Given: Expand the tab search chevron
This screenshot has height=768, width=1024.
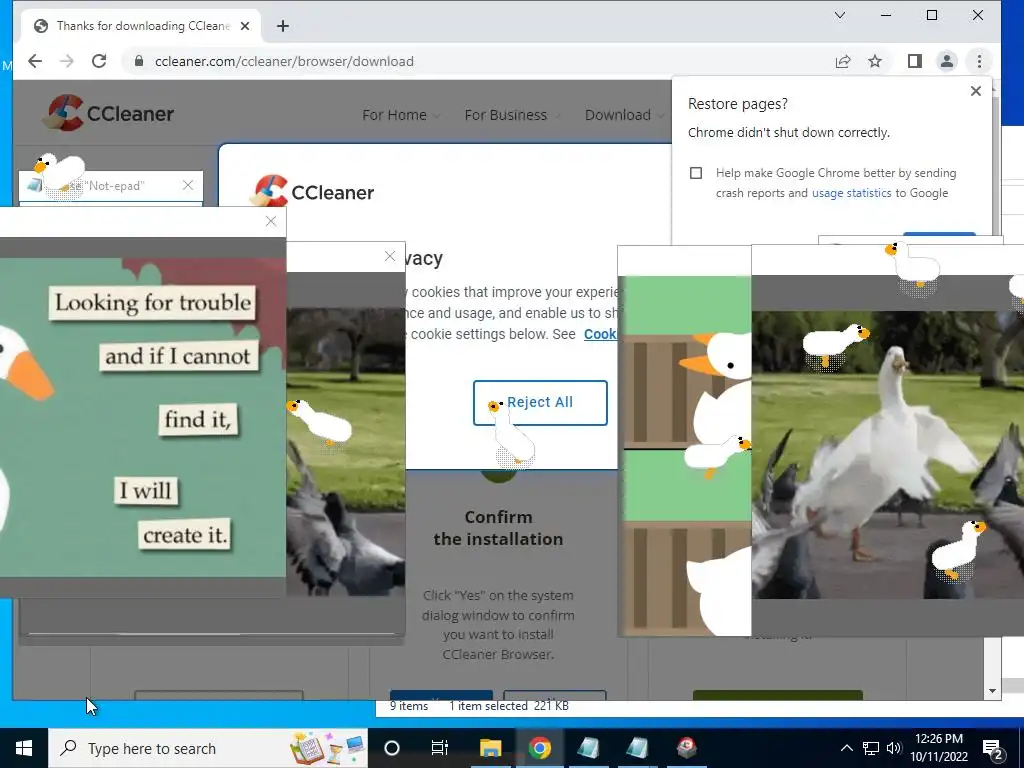Looking at the screenshot, I should 840,15.
